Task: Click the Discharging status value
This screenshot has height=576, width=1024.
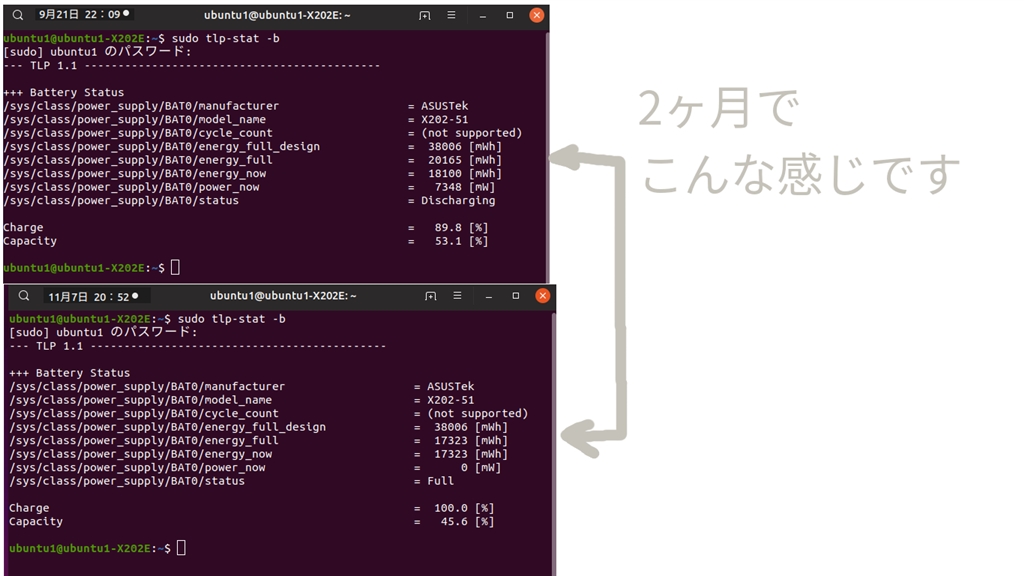Action: tap(458, 200)
